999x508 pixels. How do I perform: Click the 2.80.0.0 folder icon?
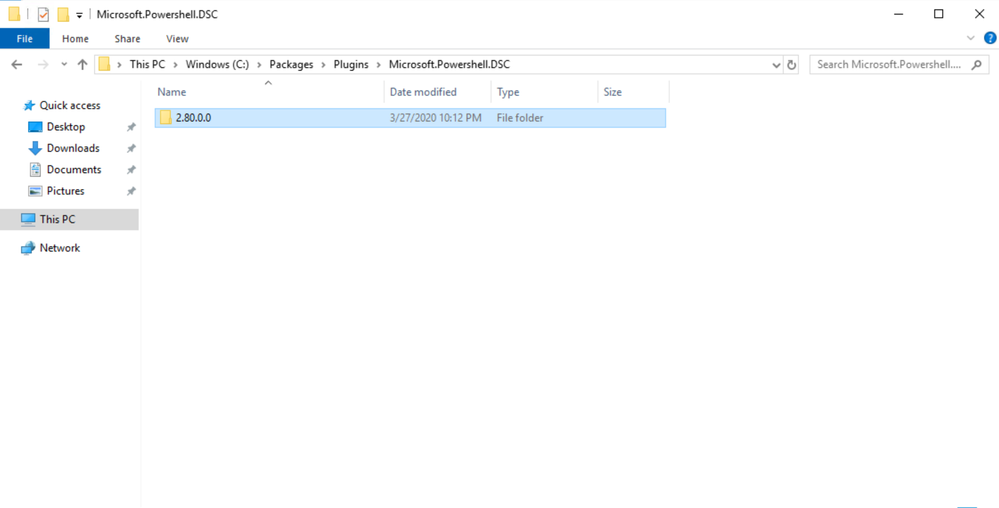pos(166,118)
